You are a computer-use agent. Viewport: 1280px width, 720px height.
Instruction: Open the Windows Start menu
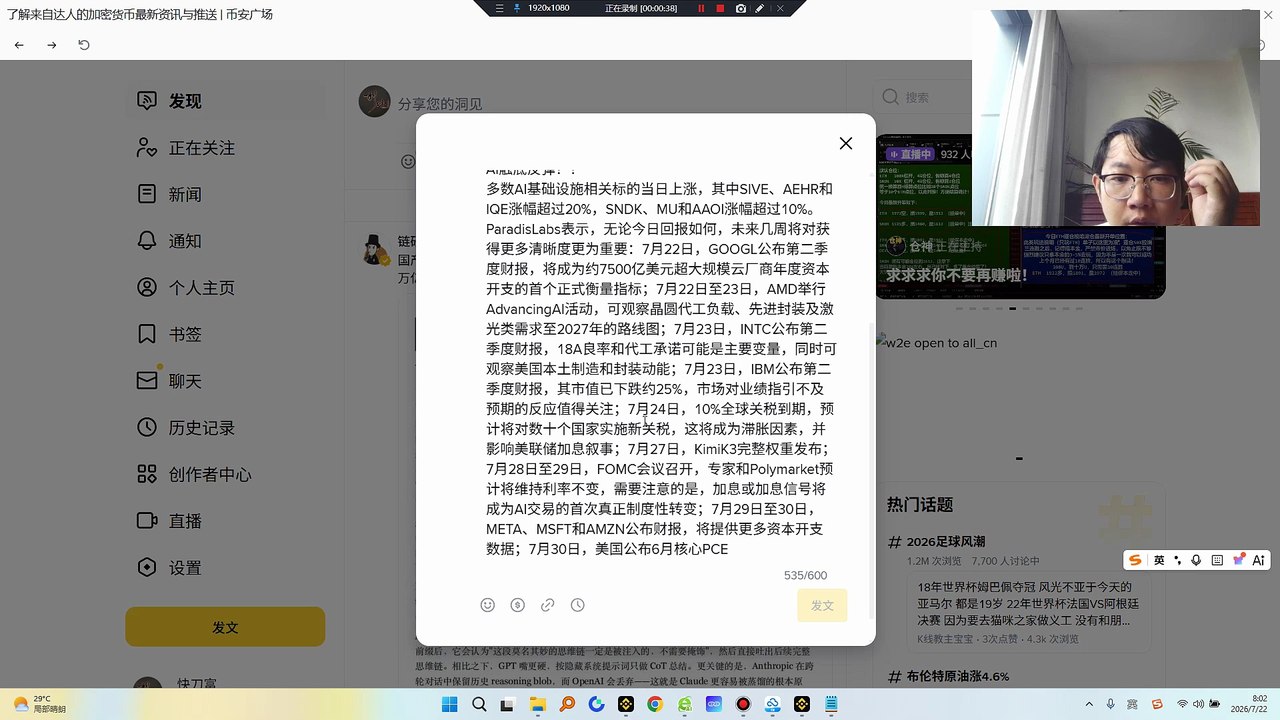449,704
